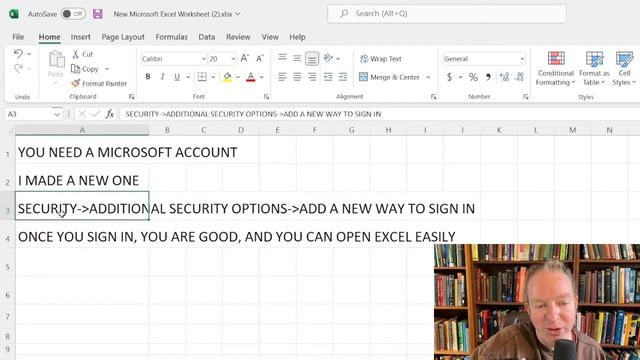Screen dimensions: 640x360
Task: Apply red font color
Action: click(251, 77)
